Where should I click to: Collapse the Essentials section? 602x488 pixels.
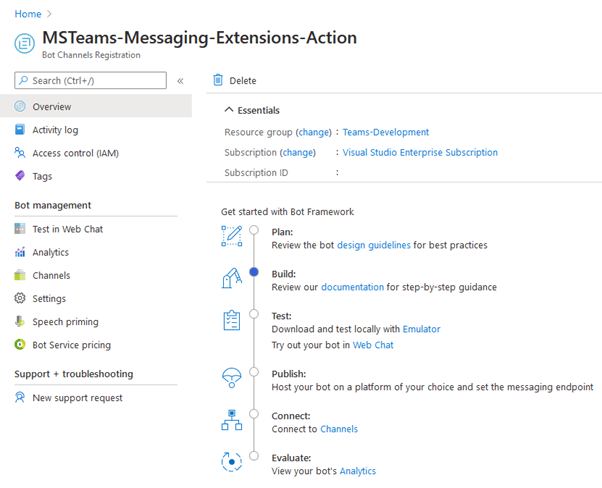tap(229, 110)
